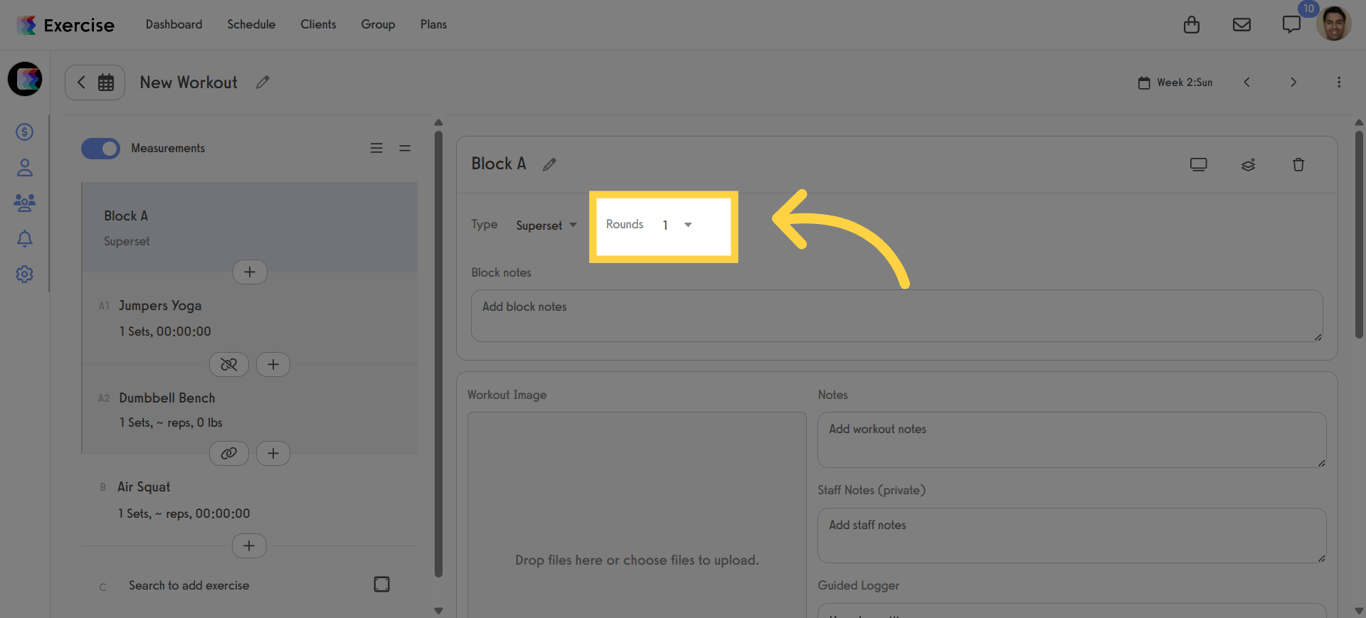1366x618 pixels.
Task: Open the Group menu
Action: [378, 24]
